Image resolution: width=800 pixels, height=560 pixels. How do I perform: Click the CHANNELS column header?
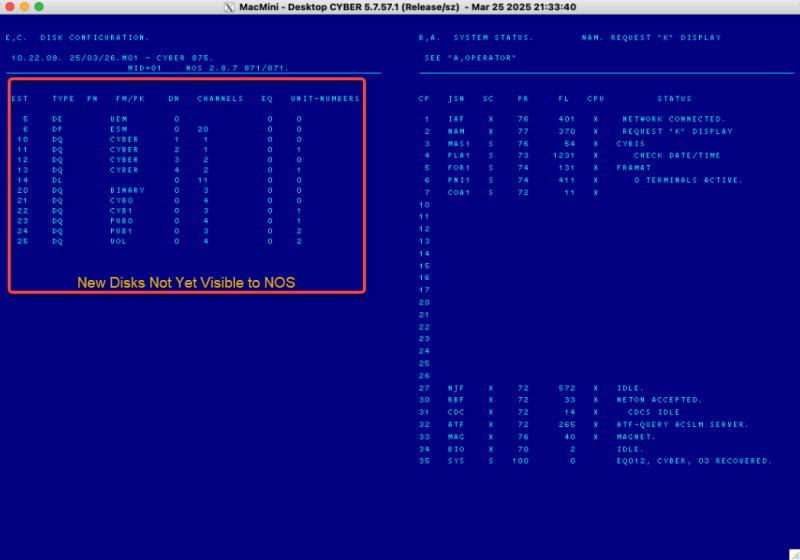[220, 98]
